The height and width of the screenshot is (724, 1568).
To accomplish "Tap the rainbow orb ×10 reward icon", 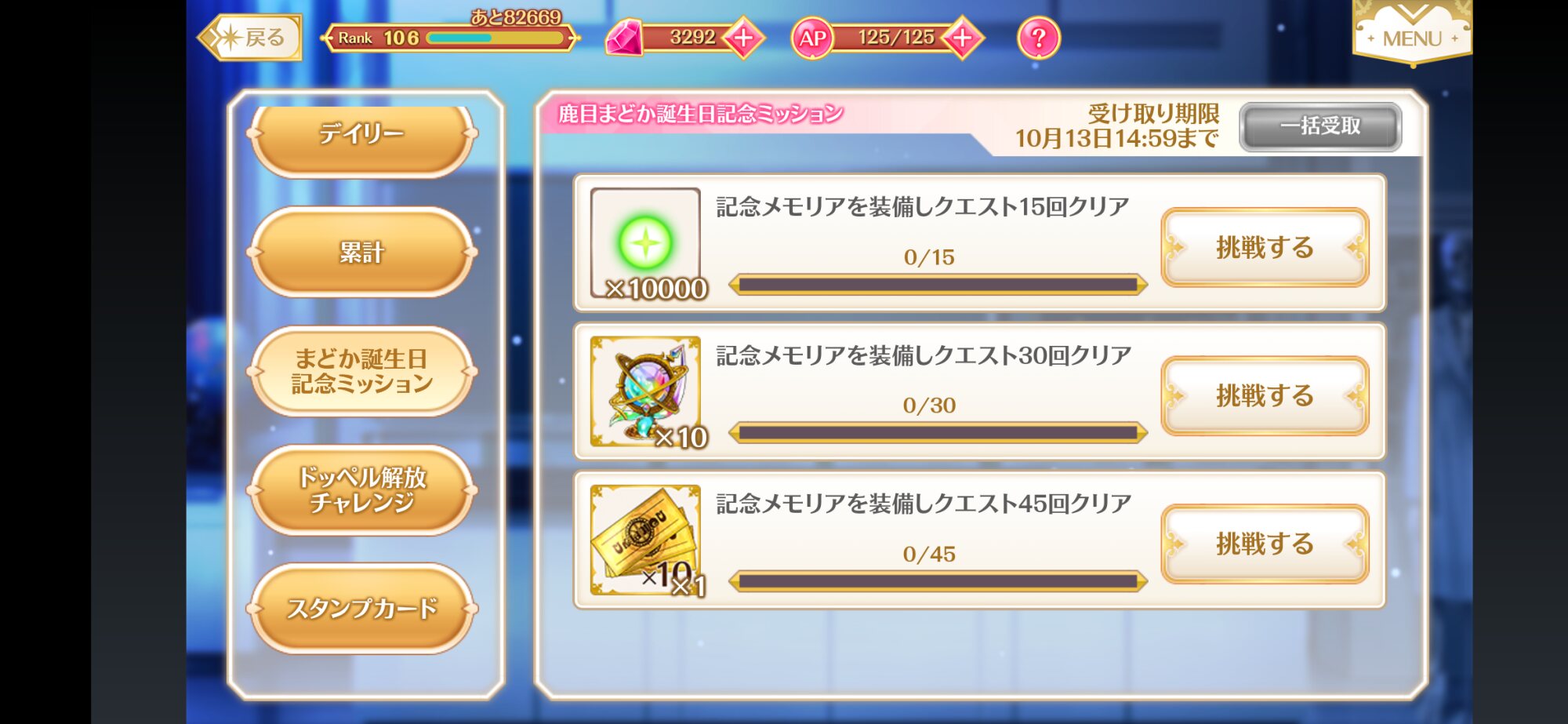I will click(645, 391).
